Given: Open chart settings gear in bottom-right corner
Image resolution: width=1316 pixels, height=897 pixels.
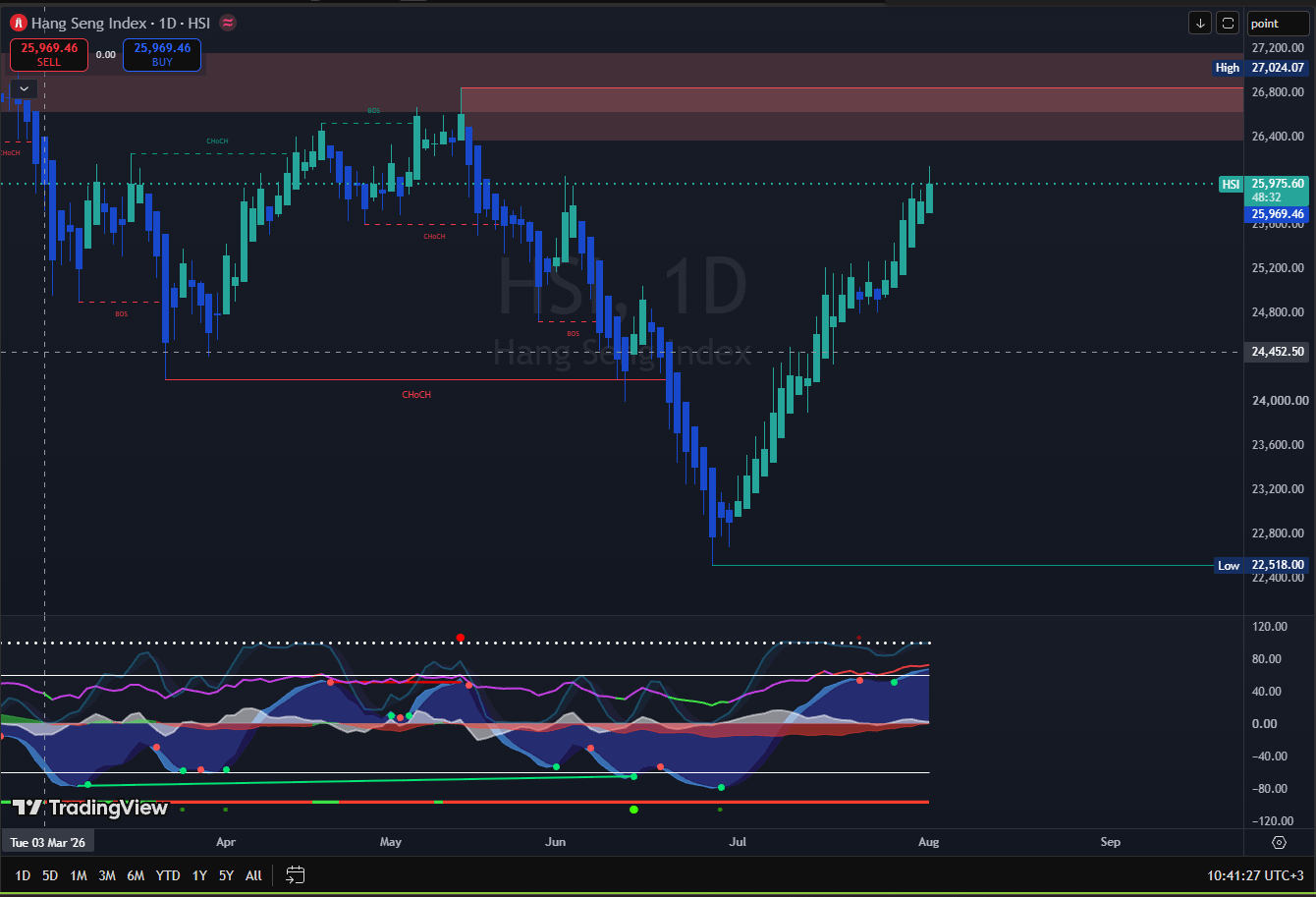Looking at the screenshot, I should pos(1279,842).
